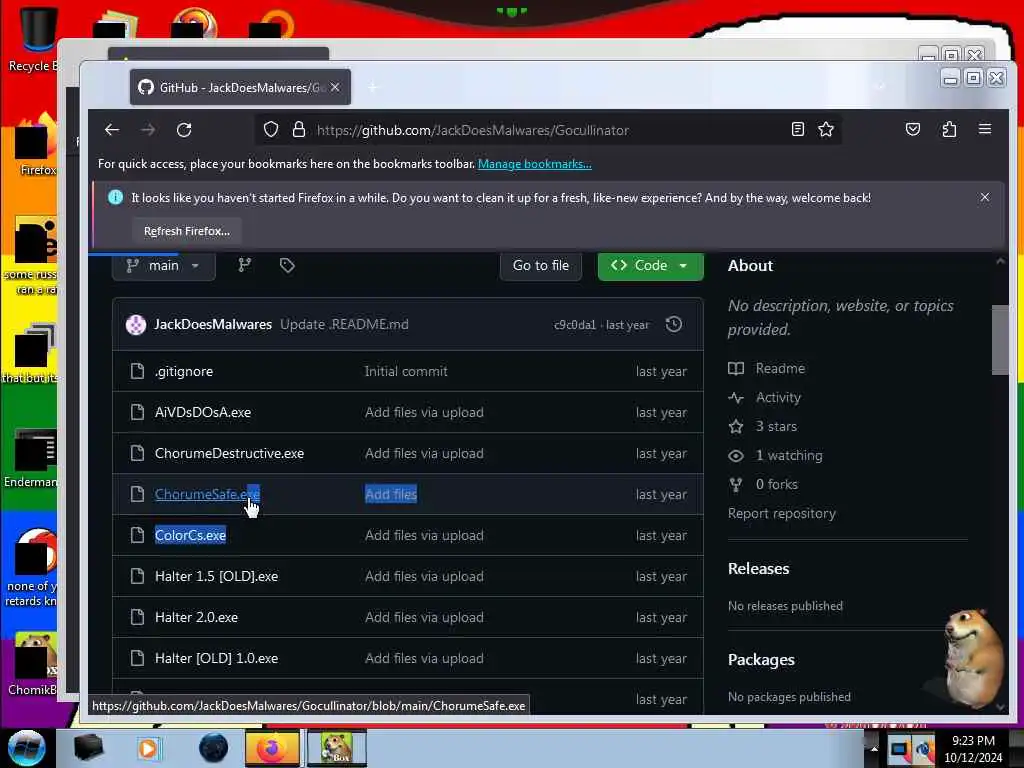Image resolution: width=1024 pixels, height=768 pixels.
Task: Open Firefox hamburger application menu
Action: [985, 129]
